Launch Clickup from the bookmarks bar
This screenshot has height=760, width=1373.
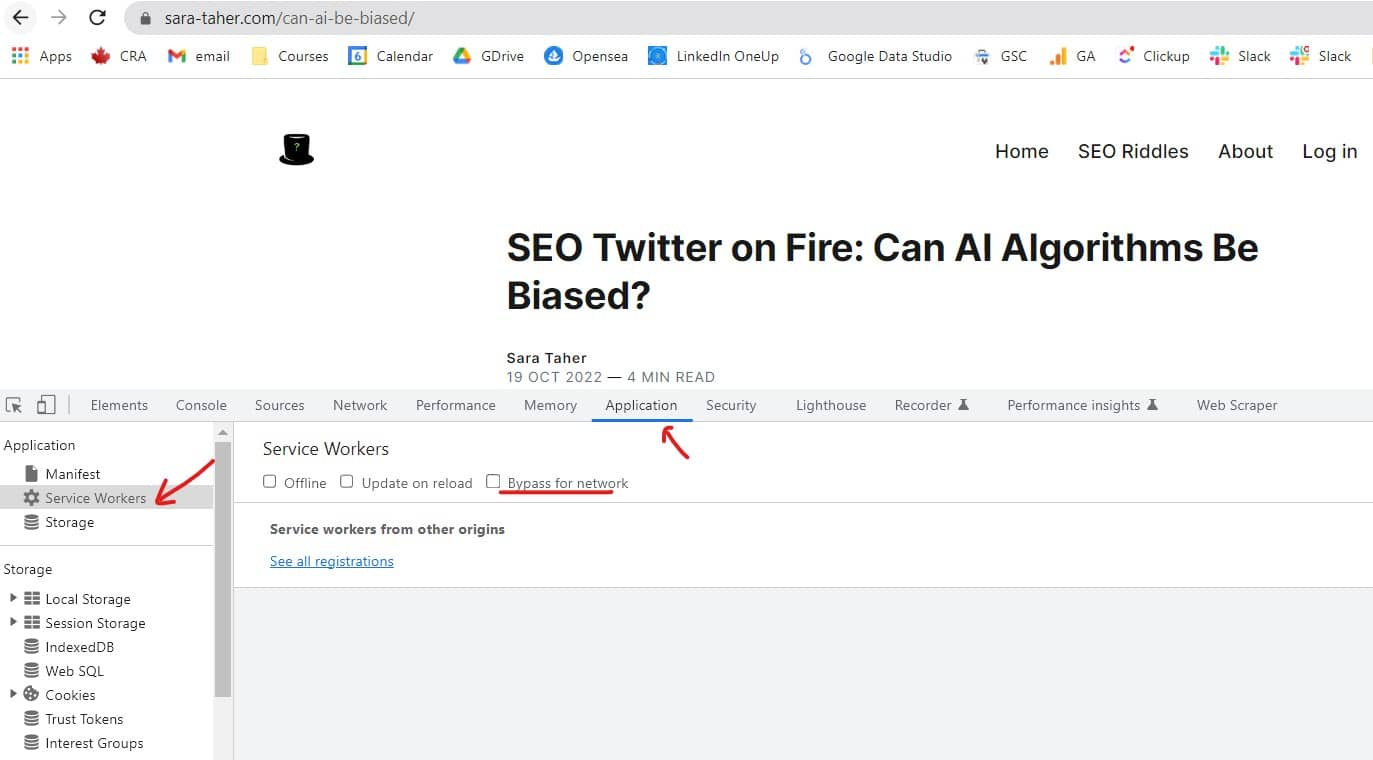click(1152, 56)
